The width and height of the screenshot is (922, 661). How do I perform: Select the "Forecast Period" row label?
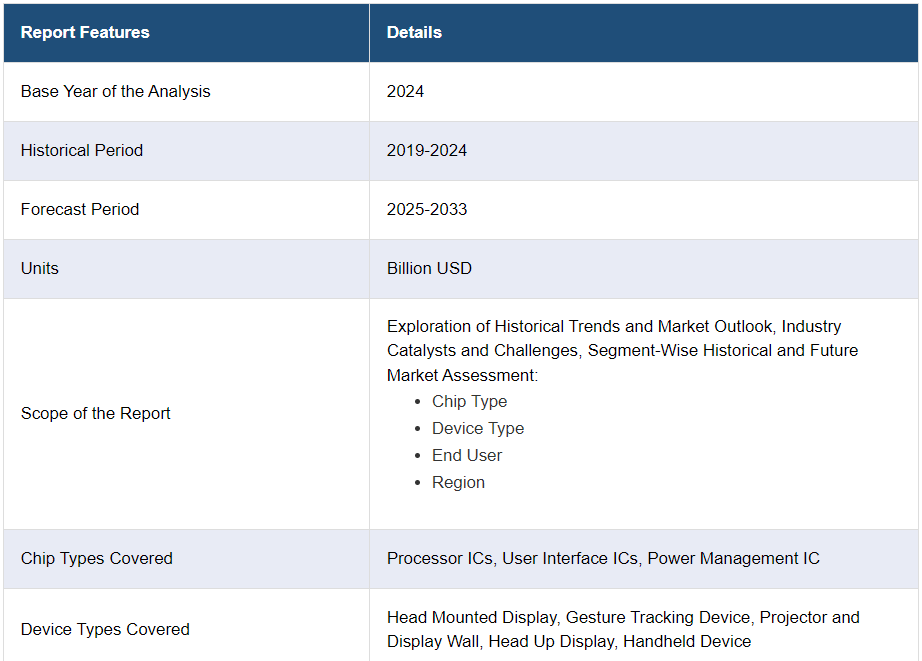point(80,209)
